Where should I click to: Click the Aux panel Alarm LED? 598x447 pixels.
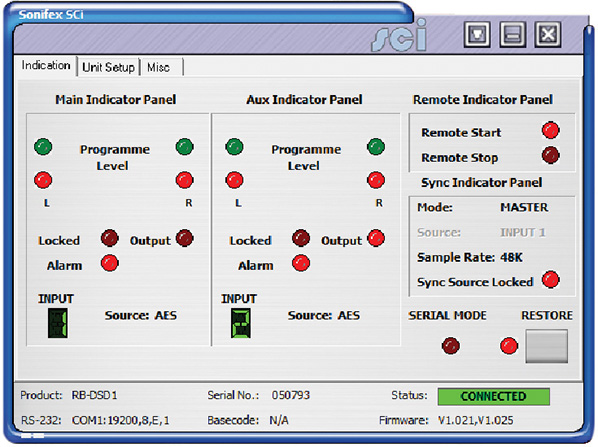coord(301,263)
